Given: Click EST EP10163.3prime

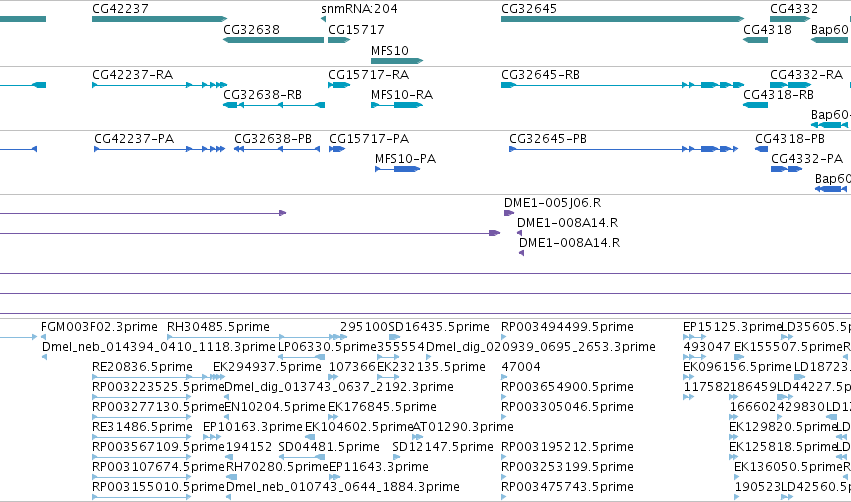Looking at the screenshot, I should pyautogui.click(x=252, y=427).
